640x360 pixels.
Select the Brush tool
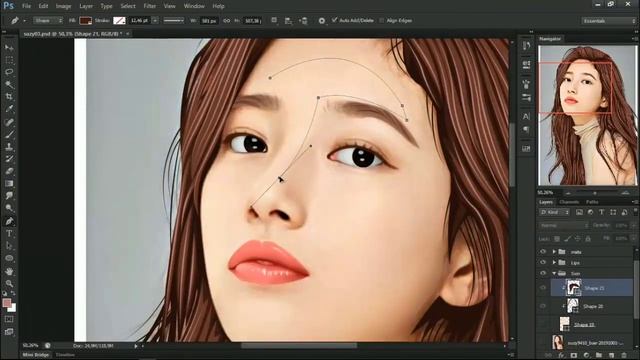[x=9, y=134]
